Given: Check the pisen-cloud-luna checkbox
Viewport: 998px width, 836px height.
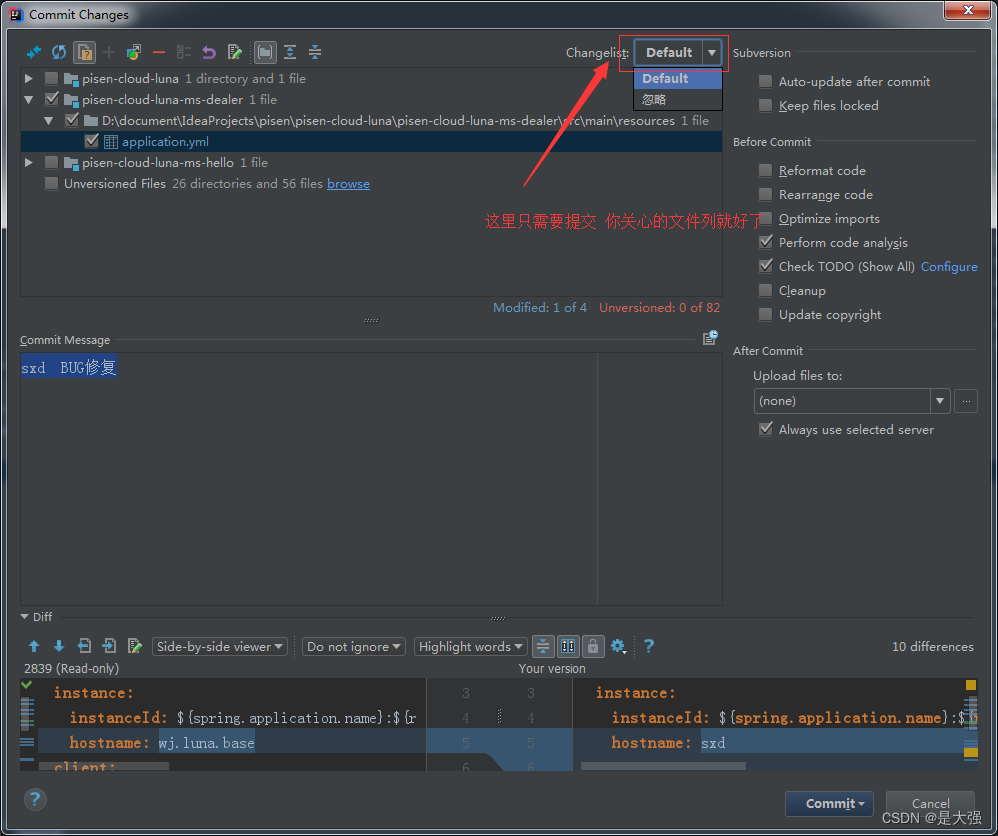Looking at the screenshot, I should [52, 78].
